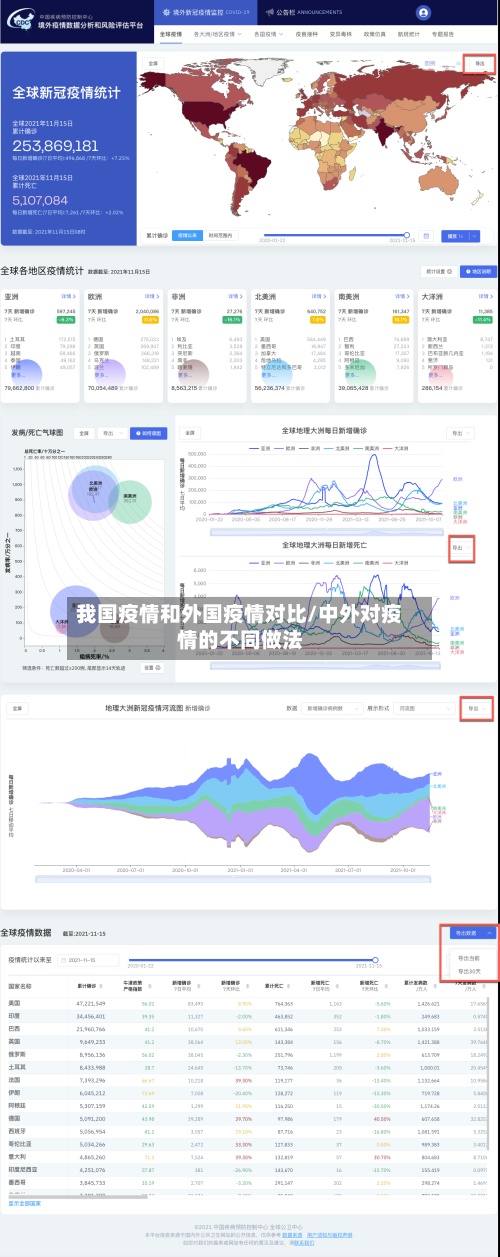500x1257 pixels.
Task: Open 导出 dropdown of daily new cases chart
Action: (x=462, y=433)
